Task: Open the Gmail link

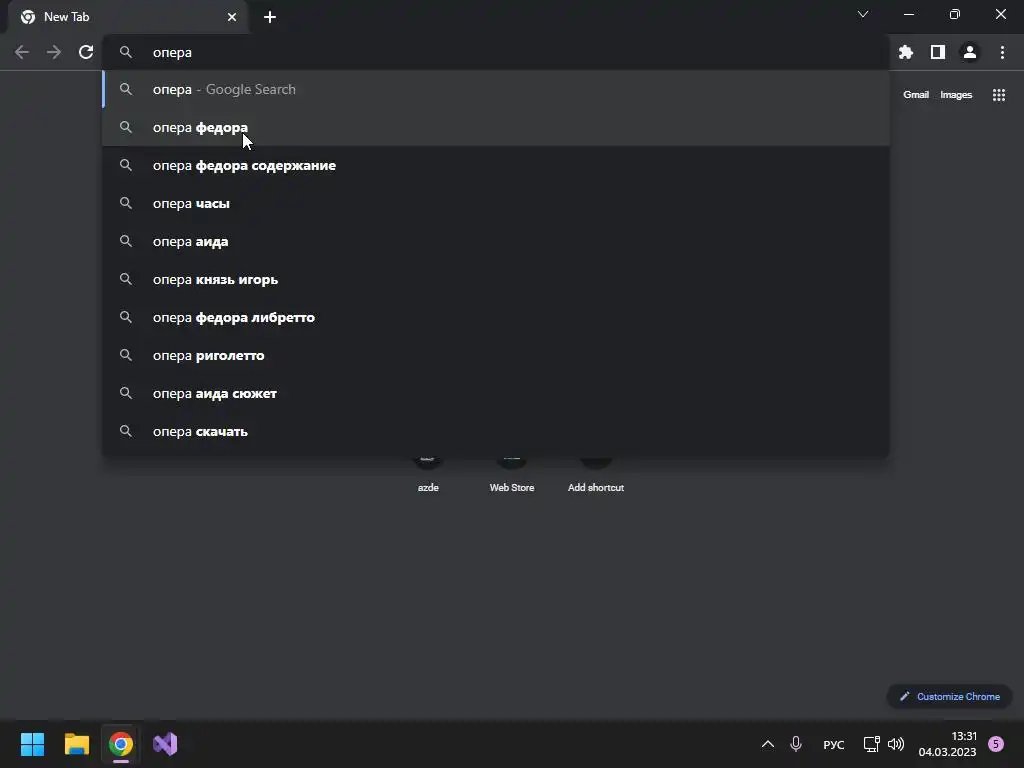Action: pos(916,95)
